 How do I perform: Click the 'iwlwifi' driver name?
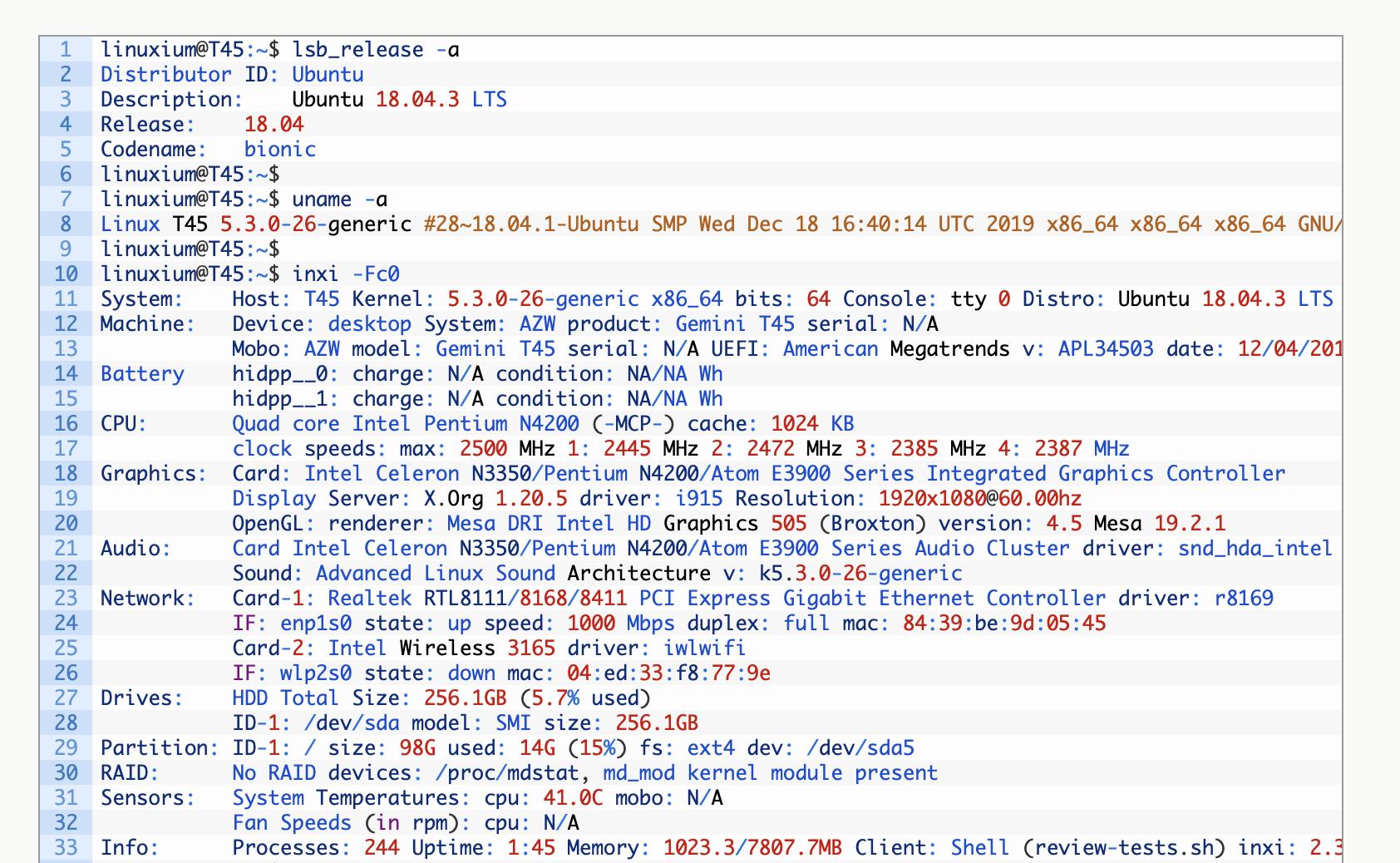(x=703, y=648)
